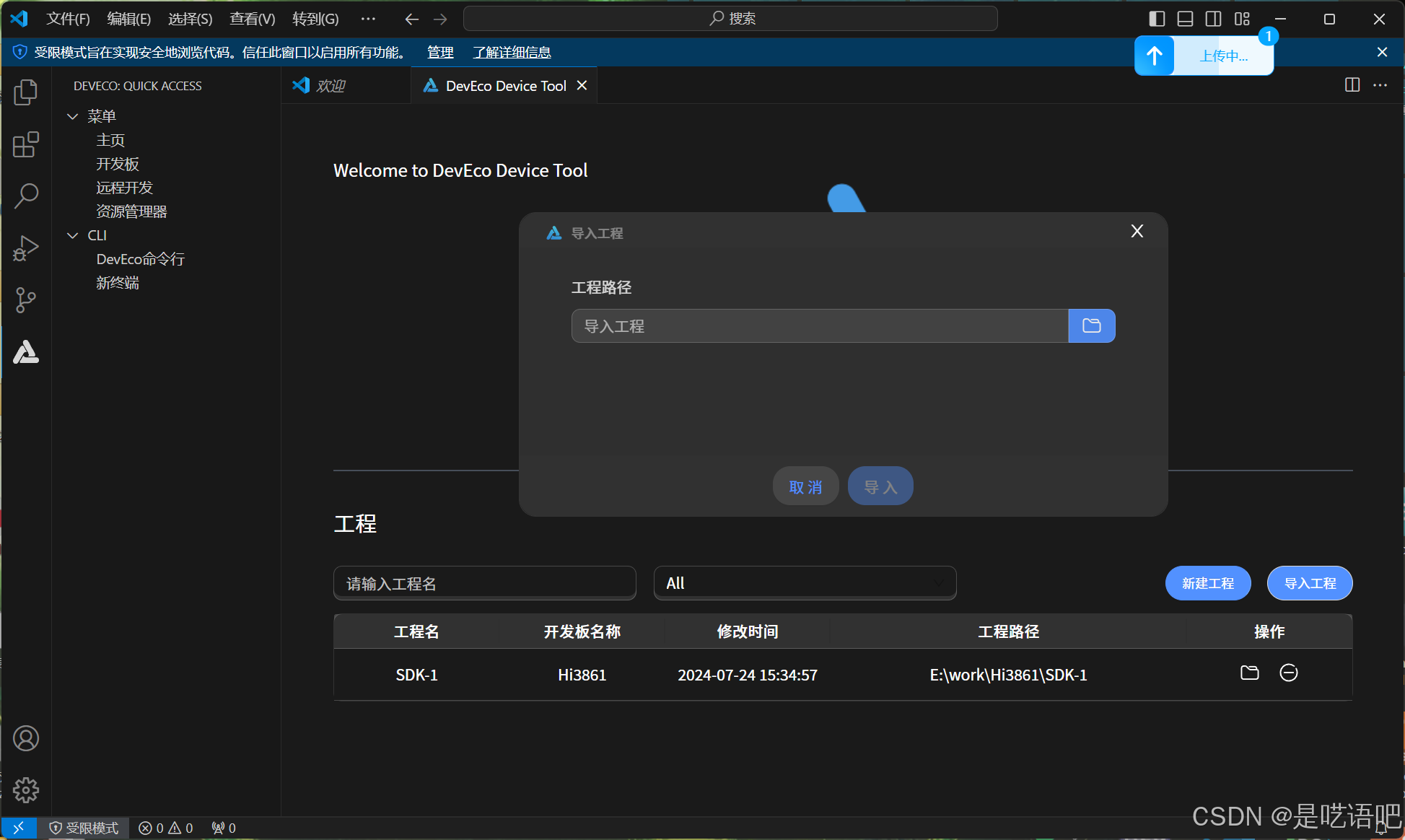Viewport: 1405px width, 840px height.
Task: Open SDK-1 project folder icon
Action: coord(1249,673)
